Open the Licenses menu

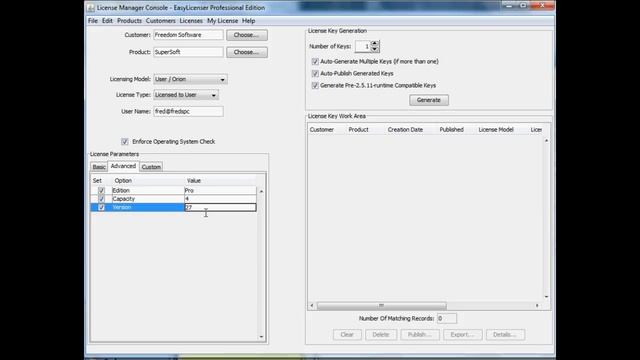pos(191,21)
